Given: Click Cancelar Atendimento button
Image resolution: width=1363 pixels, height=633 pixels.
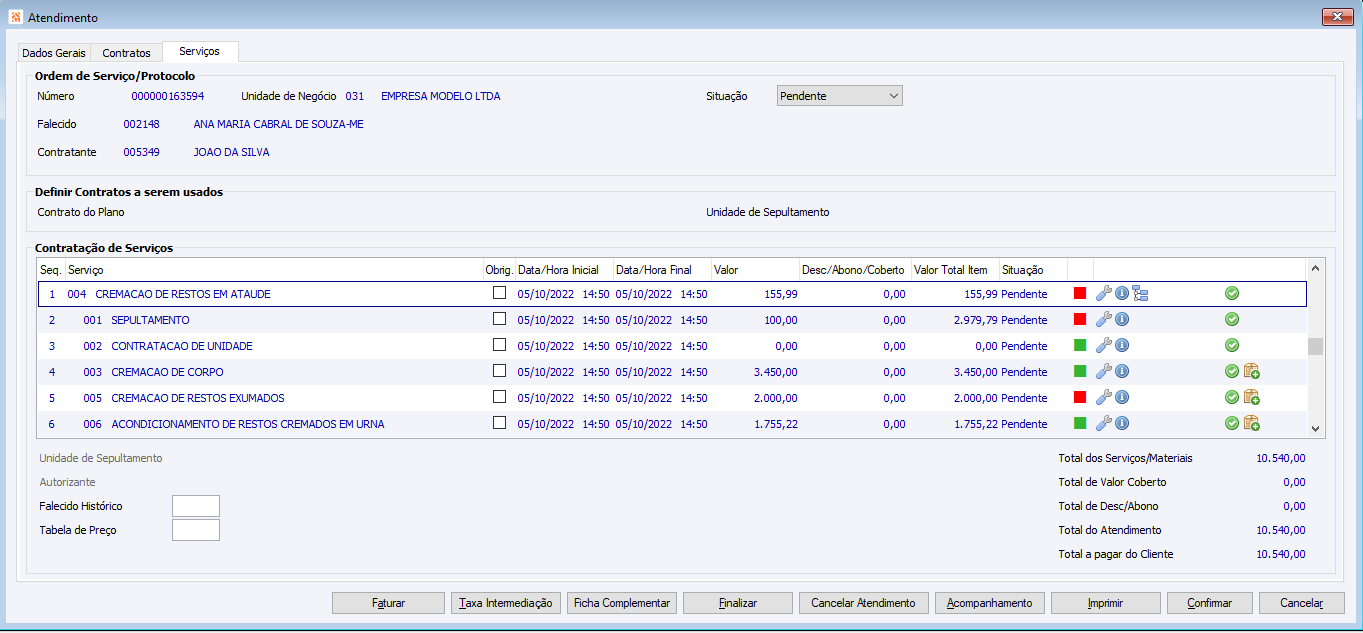Looking at the screenshot, I should coord(863,603).
